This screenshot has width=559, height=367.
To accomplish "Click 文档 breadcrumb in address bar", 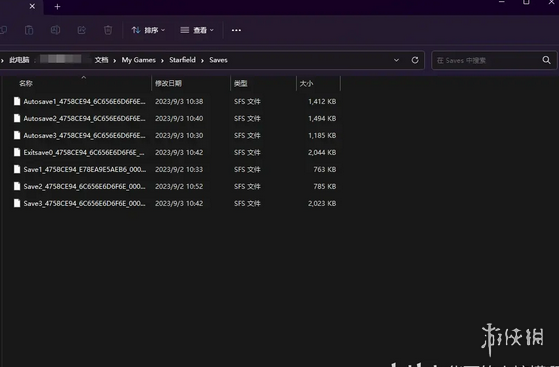I will [x=101, y=60].
